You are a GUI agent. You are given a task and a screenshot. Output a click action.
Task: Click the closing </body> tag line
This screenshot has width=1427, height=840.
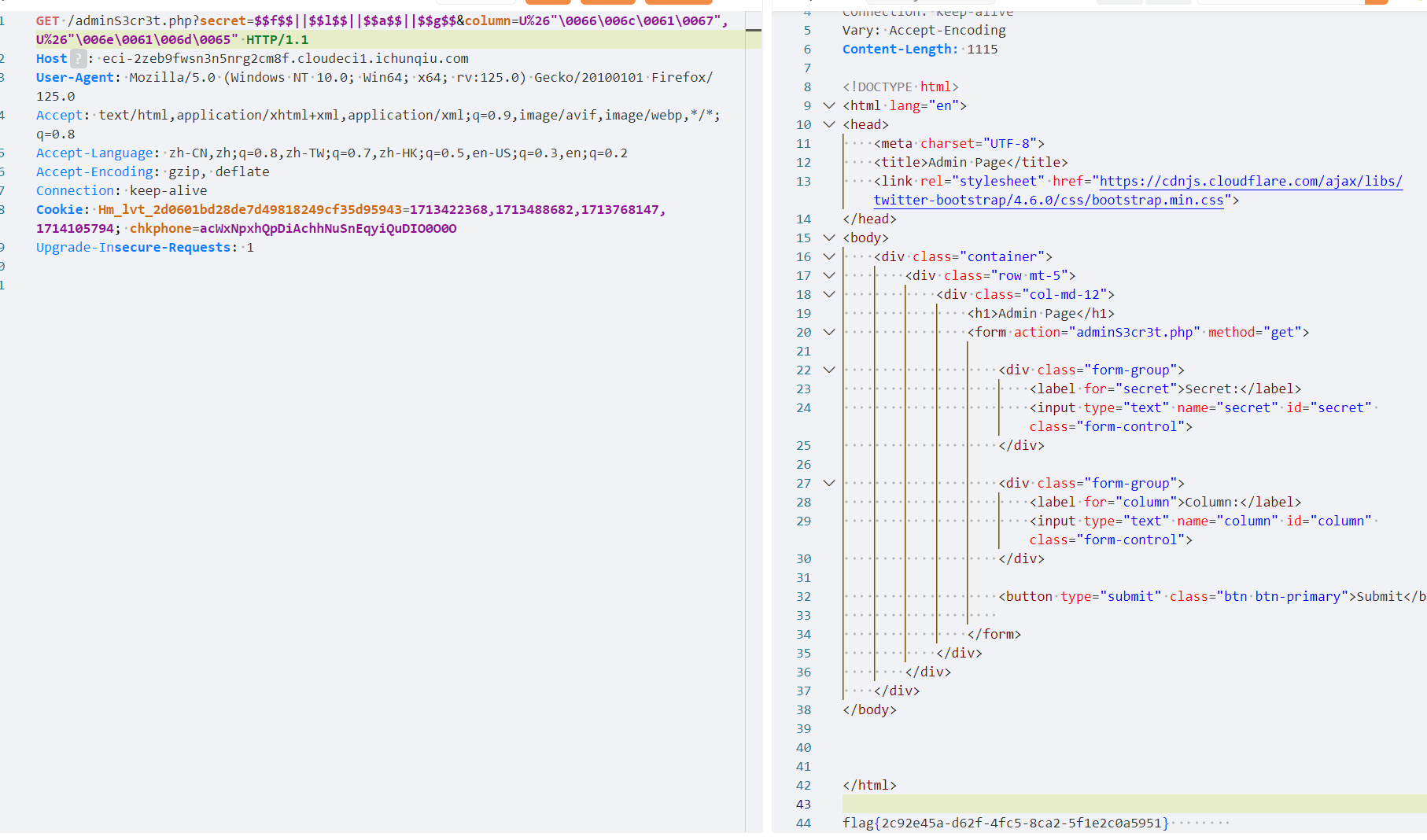pyautogui.click(x=870, y=709)
